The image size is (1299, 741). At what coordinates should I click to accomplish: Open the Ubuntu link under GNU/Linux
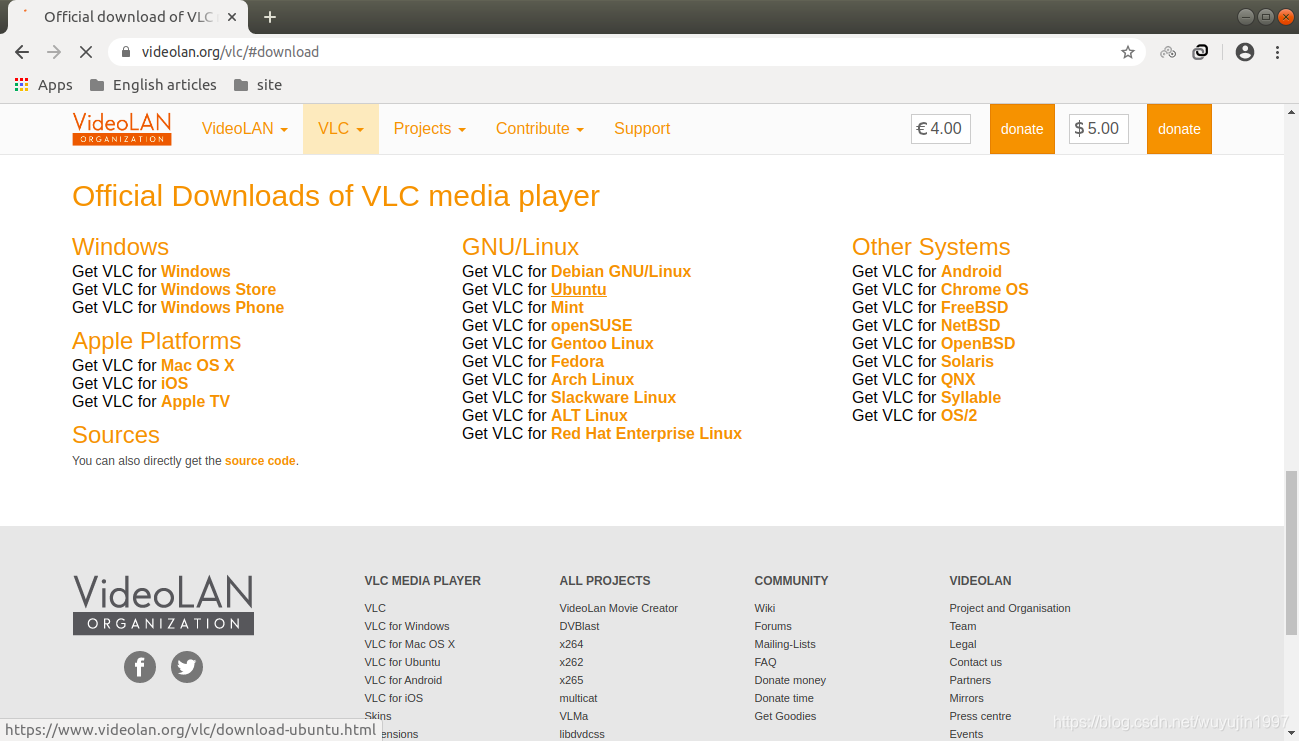tap(579, 290)
